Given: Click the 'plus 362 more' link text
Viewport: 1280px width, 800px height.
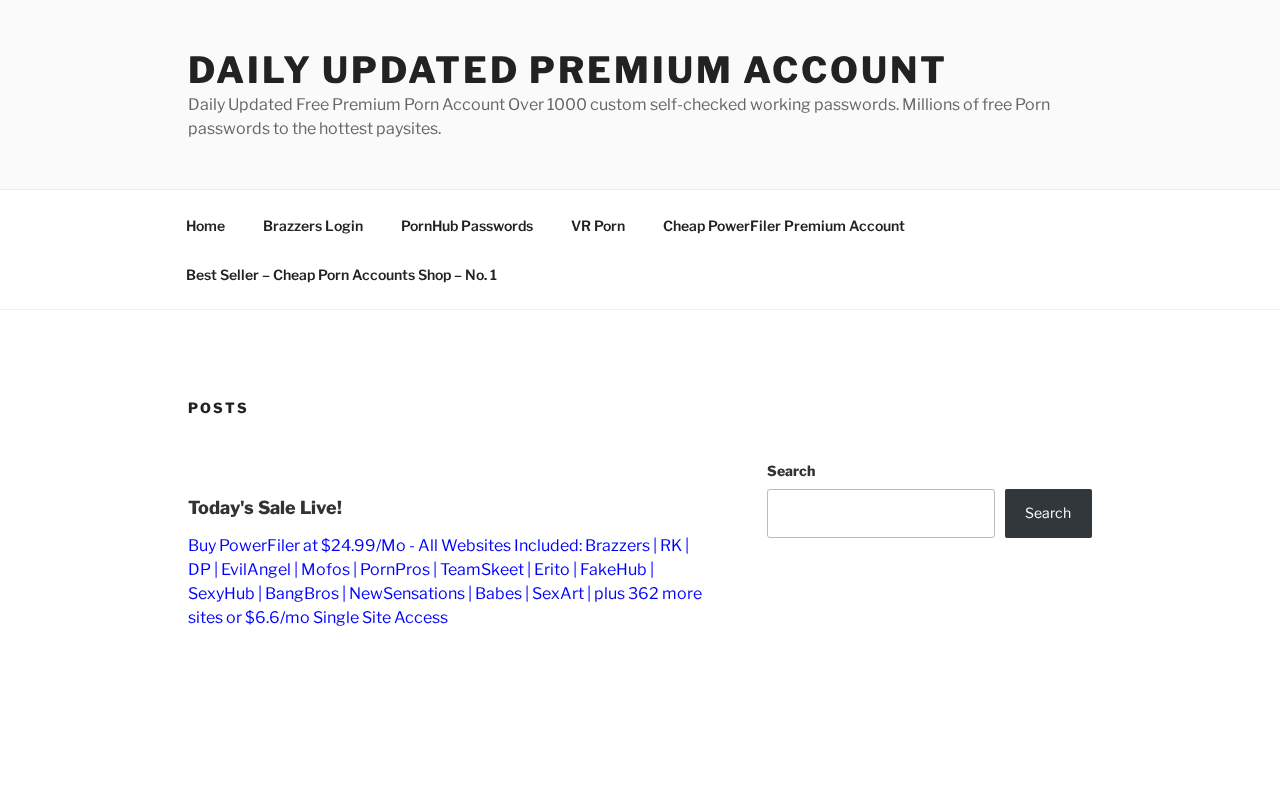Looking at the screenshot, I should pyautogui.click(x=648, y=594).
